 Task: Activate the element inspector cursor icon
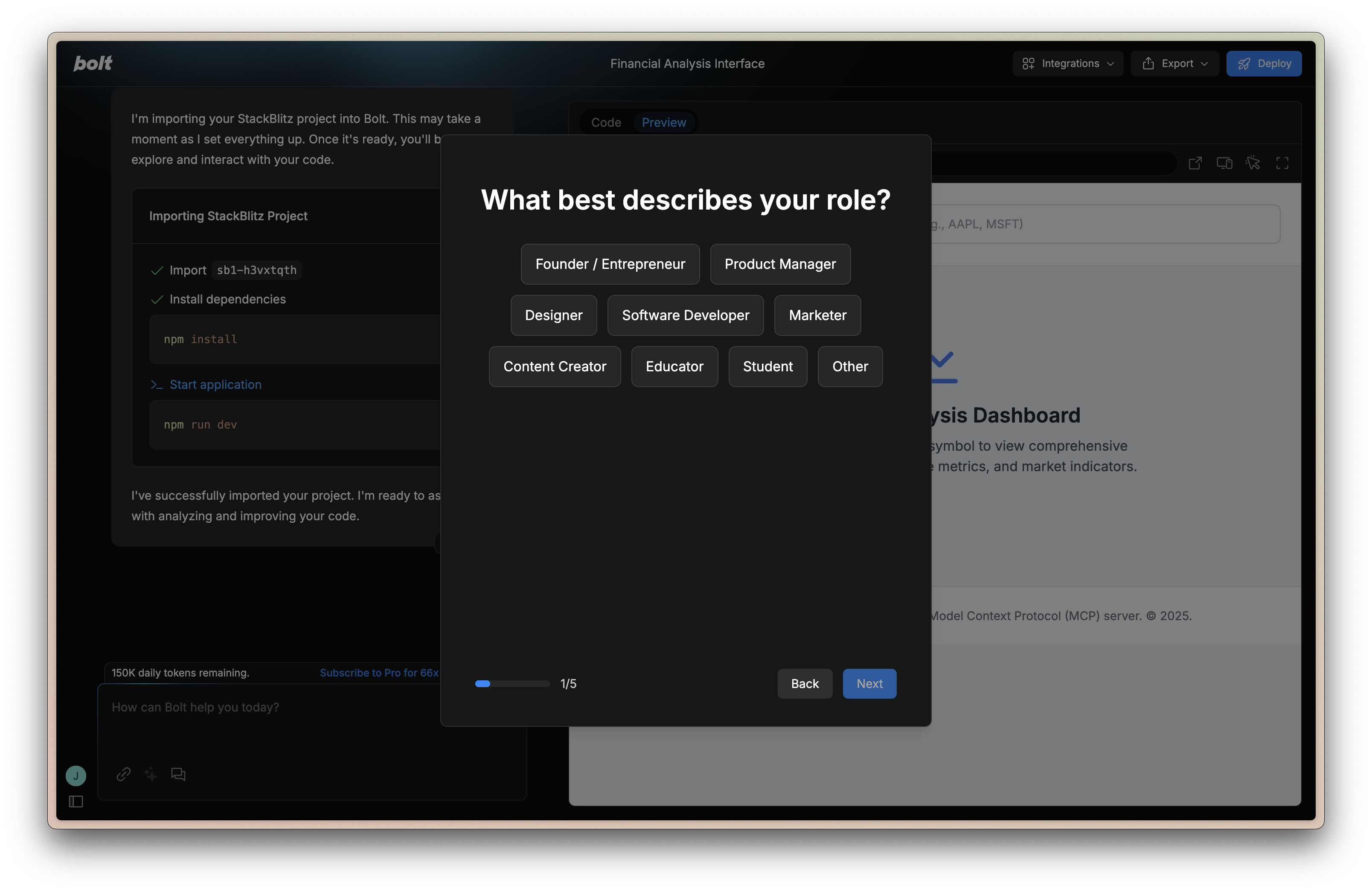point(1253,163)
